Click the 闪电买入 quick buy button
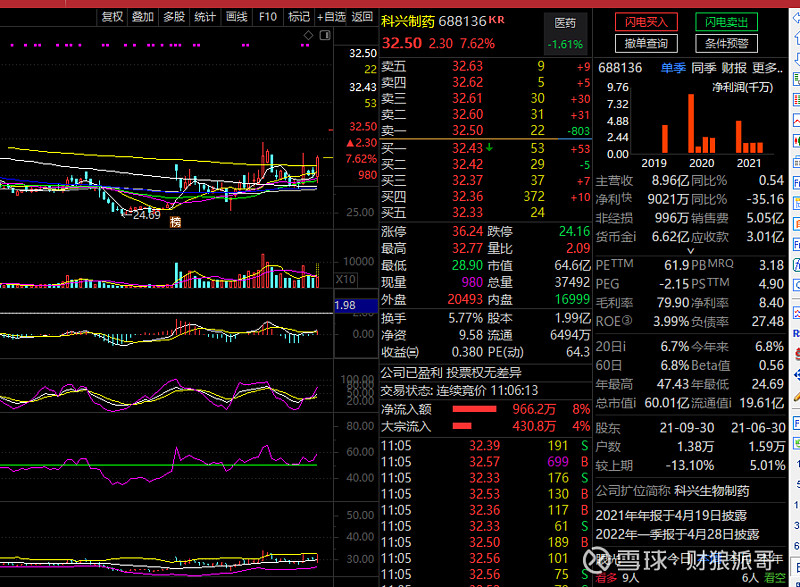 point(646,22)
